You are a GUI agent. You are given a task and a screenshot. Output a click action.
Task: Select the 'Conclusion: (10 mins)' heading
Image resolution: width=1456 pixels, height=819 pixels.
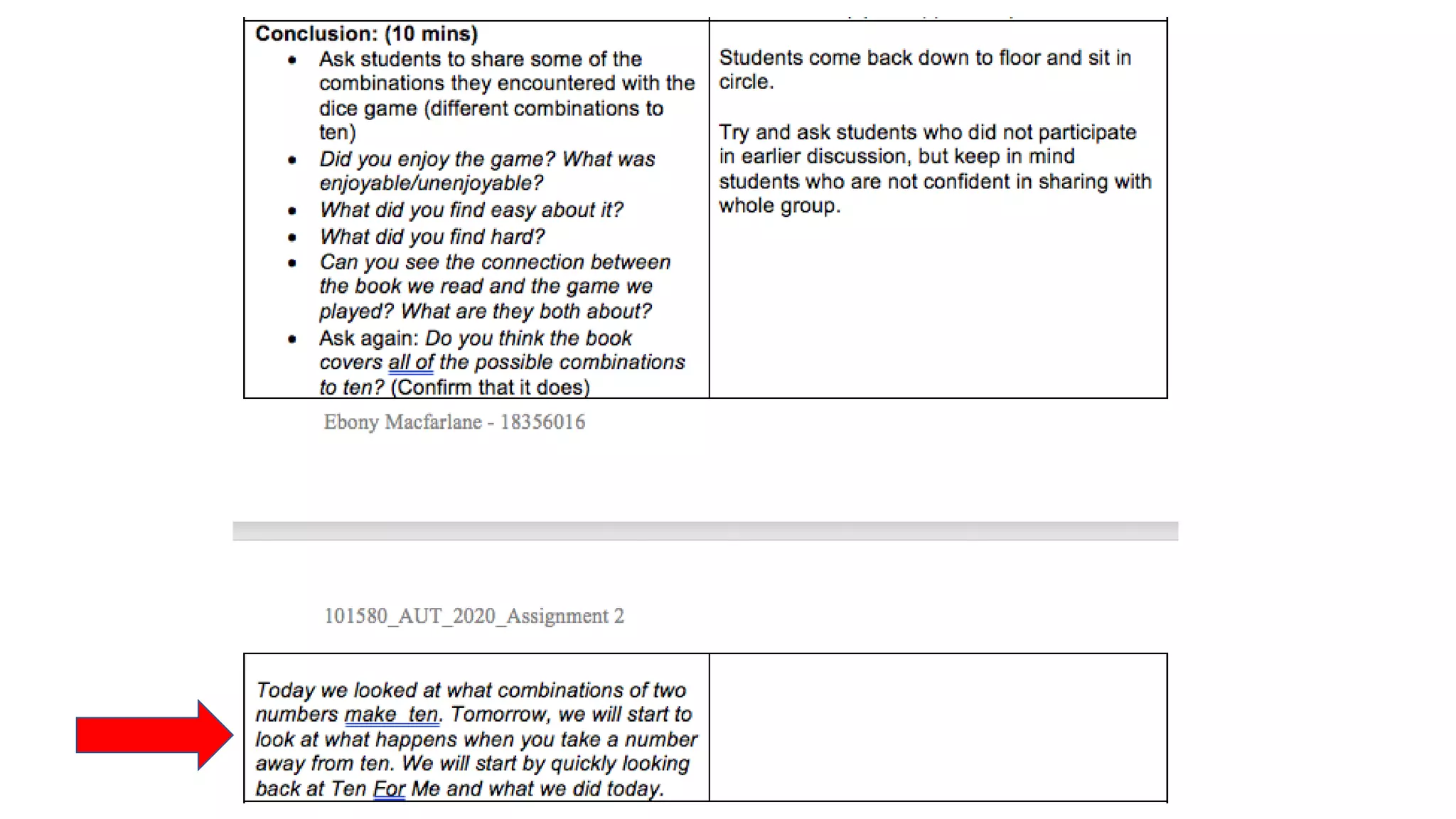coord(366,33)
